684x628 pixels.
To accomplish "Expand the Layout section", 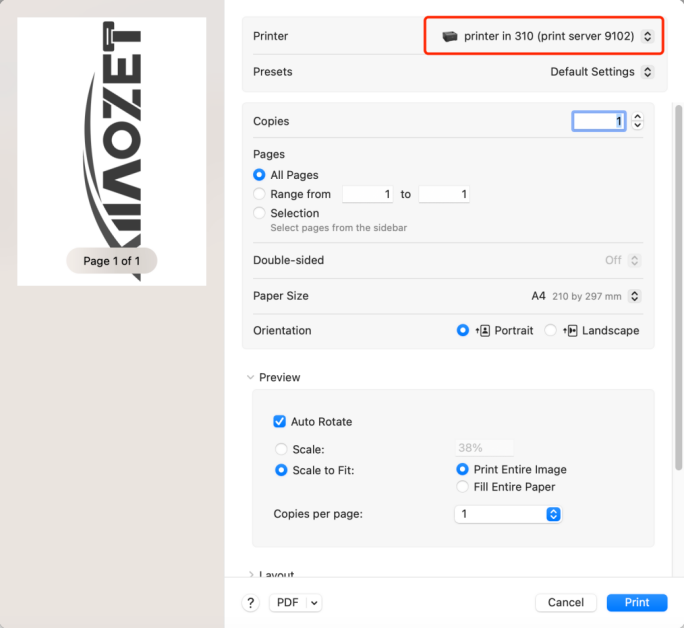I will point(250,575).
